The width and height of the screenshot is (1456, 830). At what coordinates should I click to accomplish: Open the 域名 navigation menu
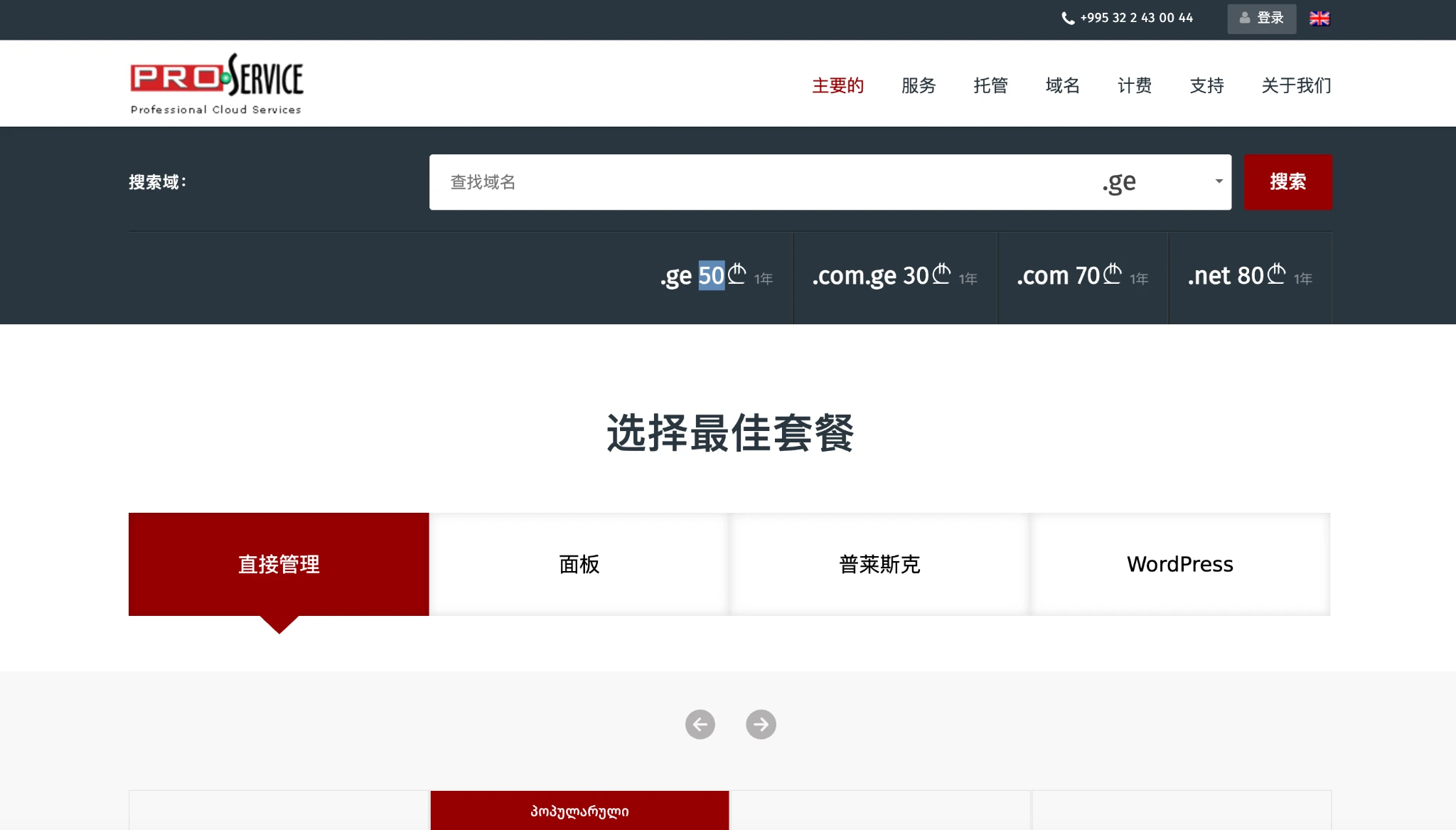1062,85
